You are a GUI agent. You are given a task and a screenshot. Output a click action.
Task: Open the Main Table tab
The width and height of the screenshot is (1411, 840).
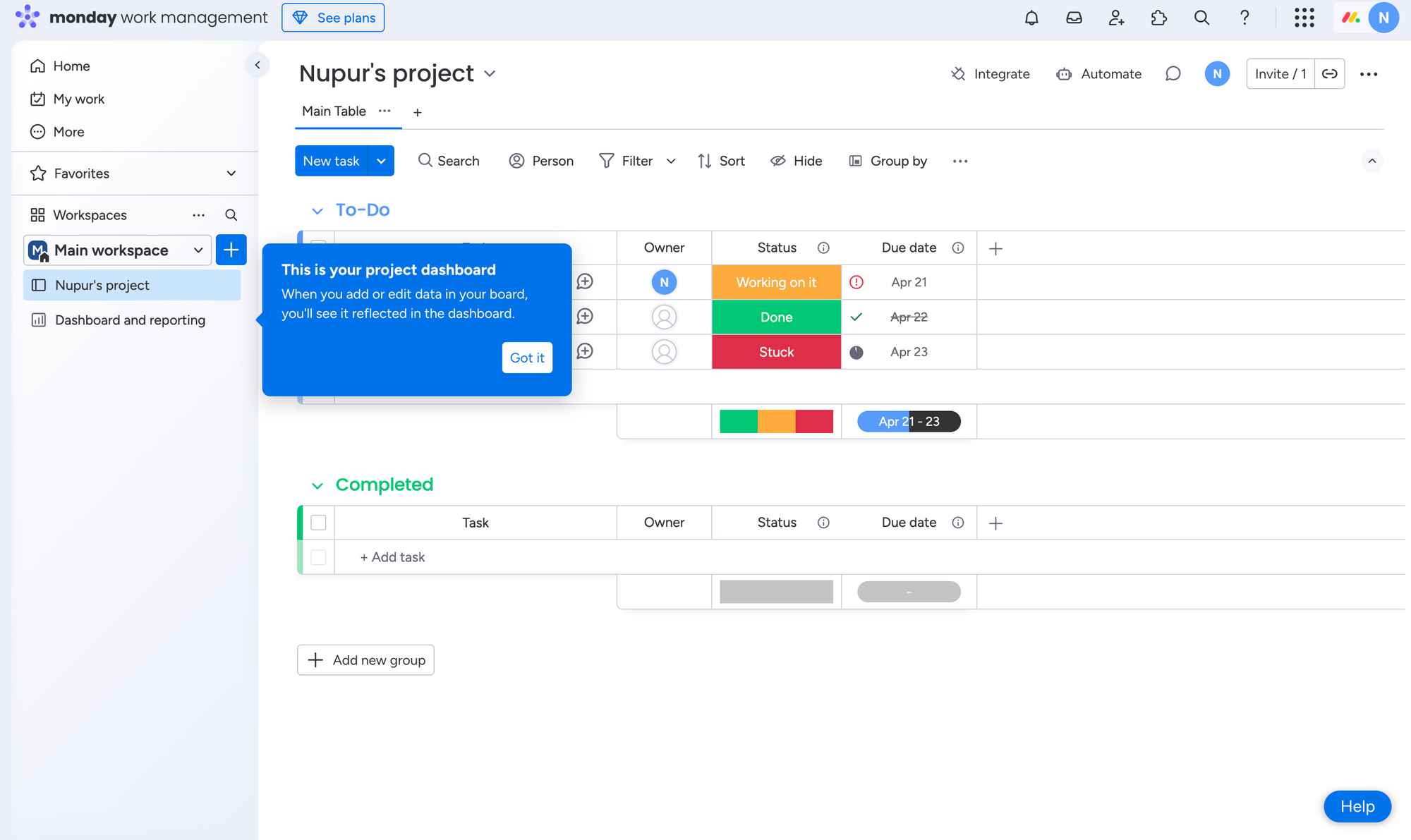(x=334, y=111)
